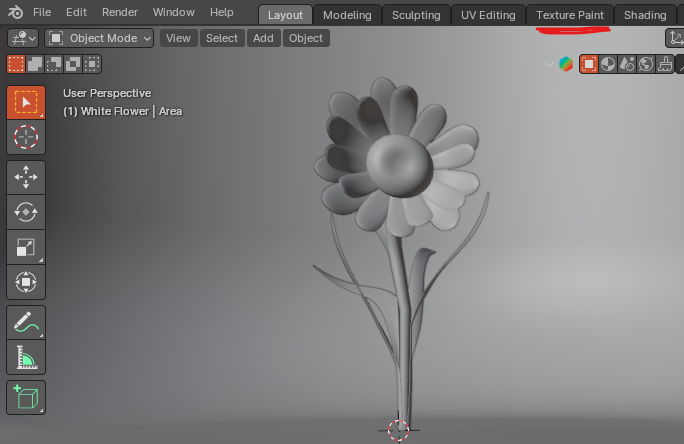
Task: Activate the Move tool
Action: pyautogui.click(x=26, y=177)
